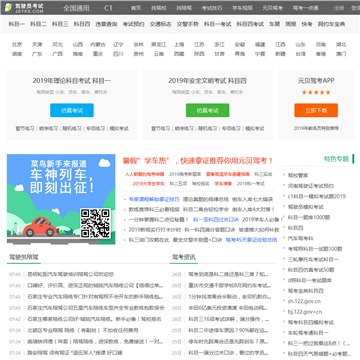Choose 北京 from the province list

(x=17, y=44)
